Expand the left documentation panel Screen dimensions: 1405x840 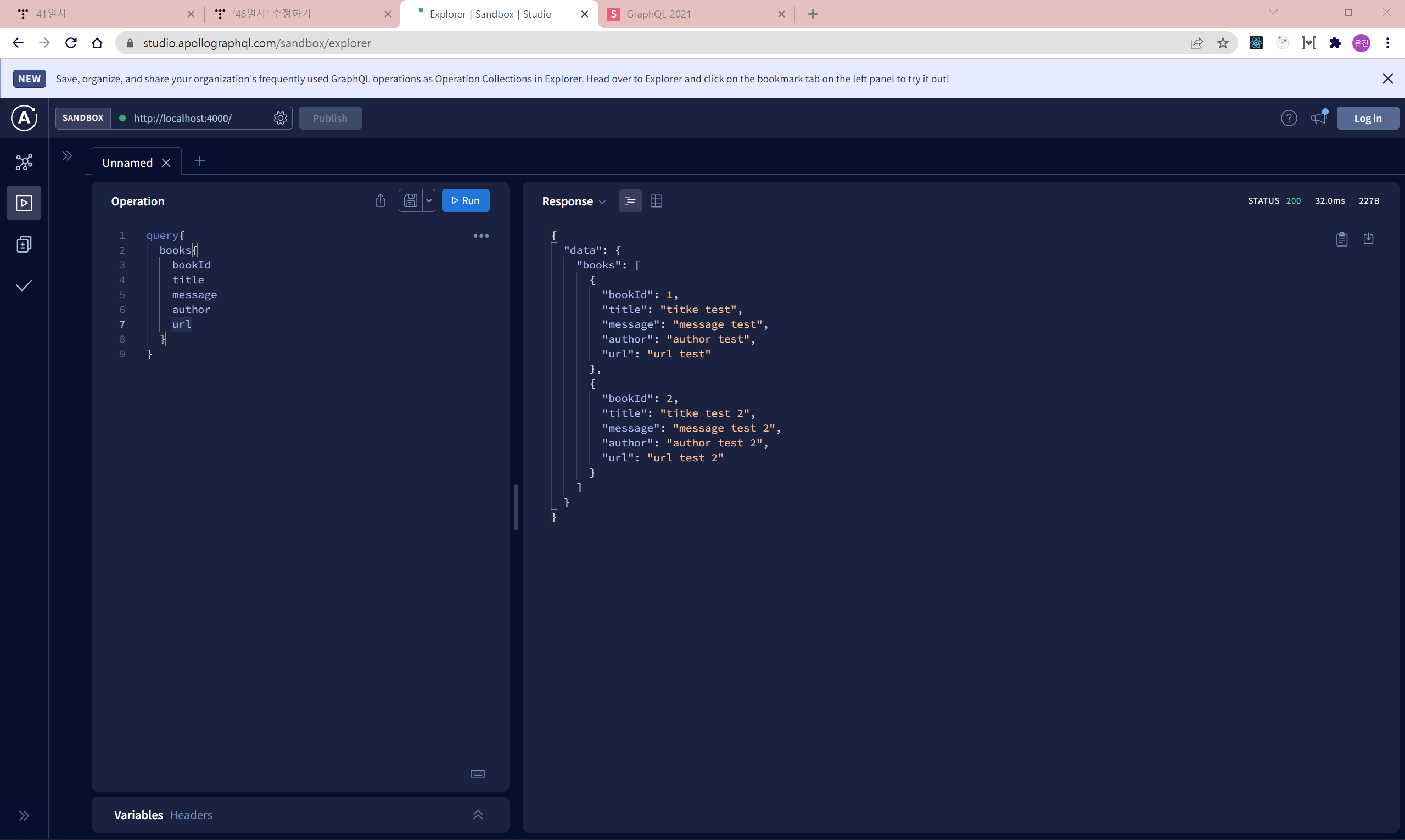point(67,156)
